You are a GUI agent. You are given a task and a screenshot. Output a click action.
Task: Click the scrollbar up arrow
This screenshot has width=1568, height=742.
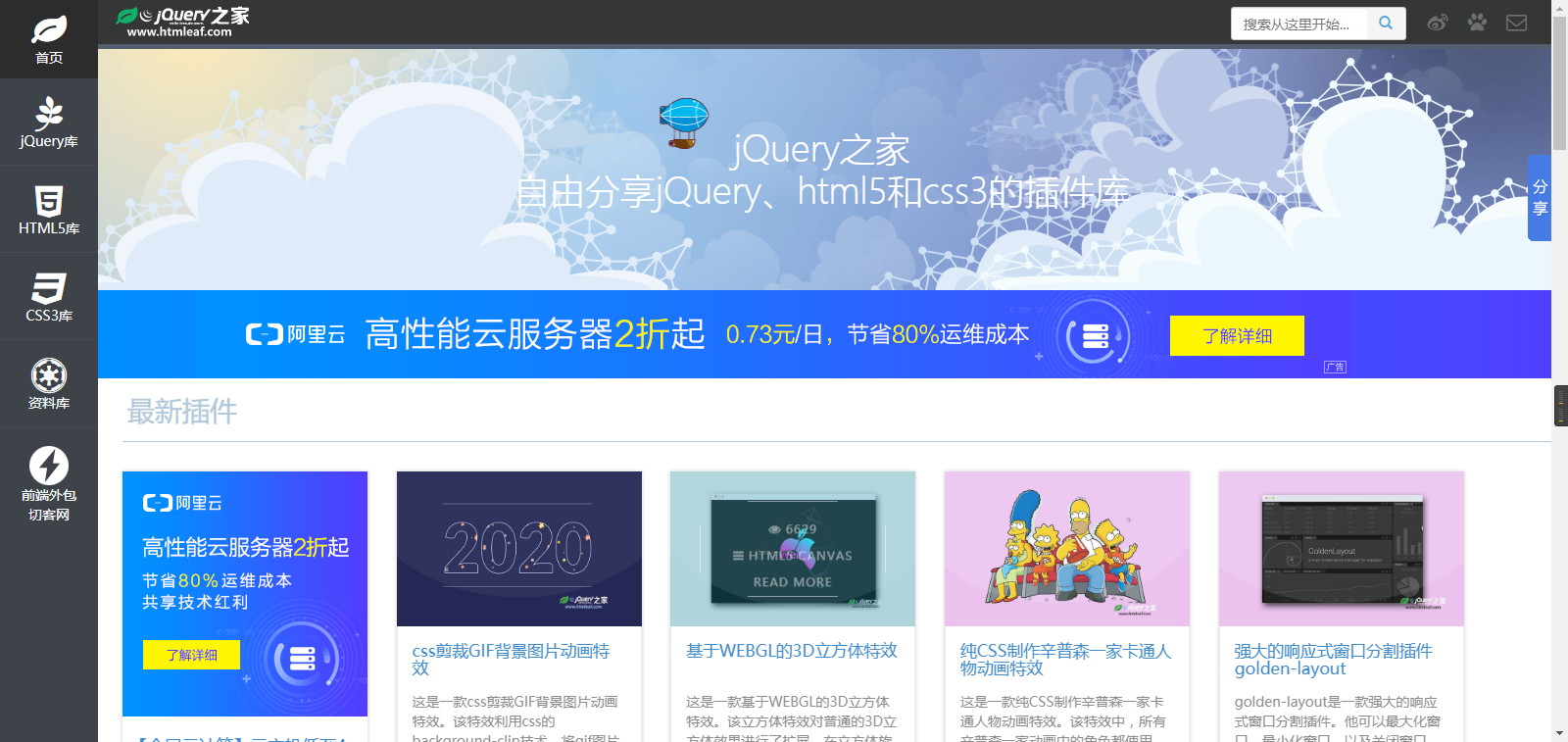[x=1559, y=7]
